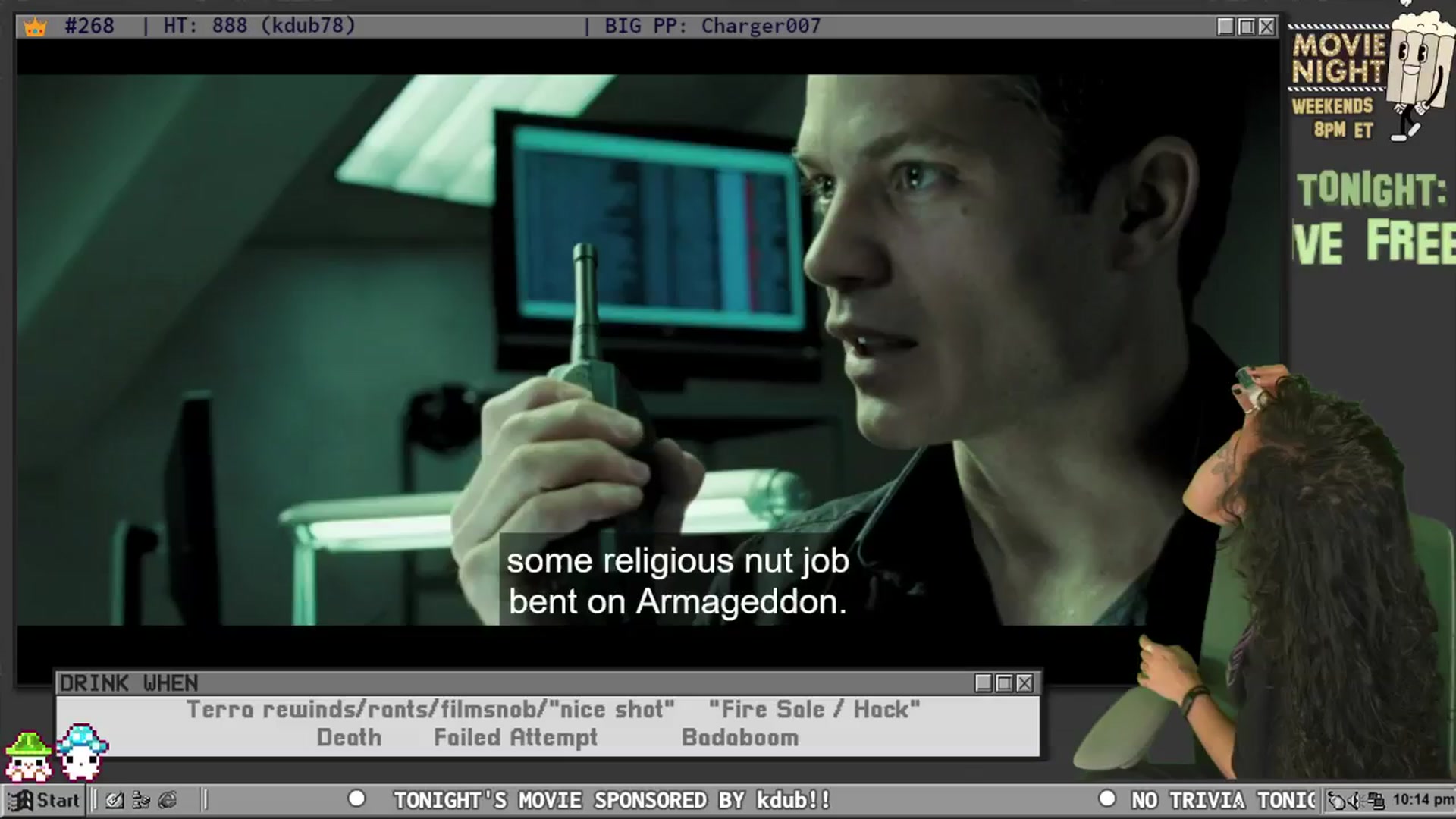This screenshot has height=819, width=1456.
Task: Click the BIG PP: Charger007 title text
Action: coord(713,26)
